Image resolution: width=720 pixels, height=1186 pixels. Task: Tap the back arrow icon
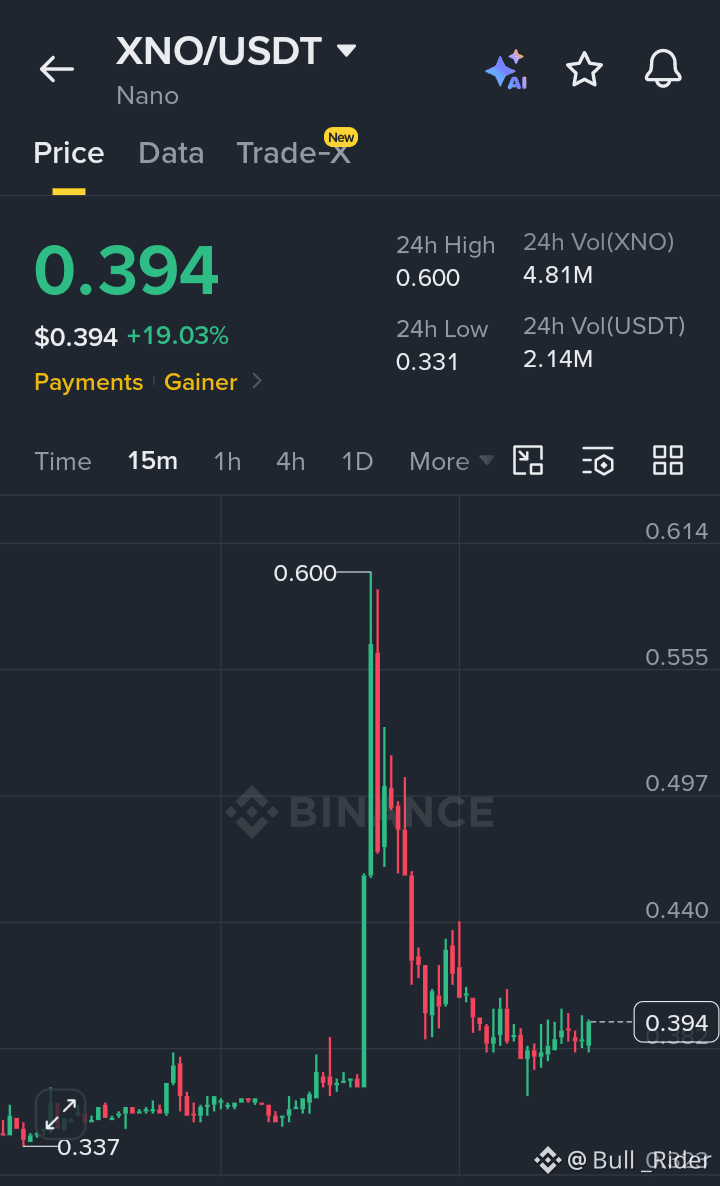(x=57, y=70)
